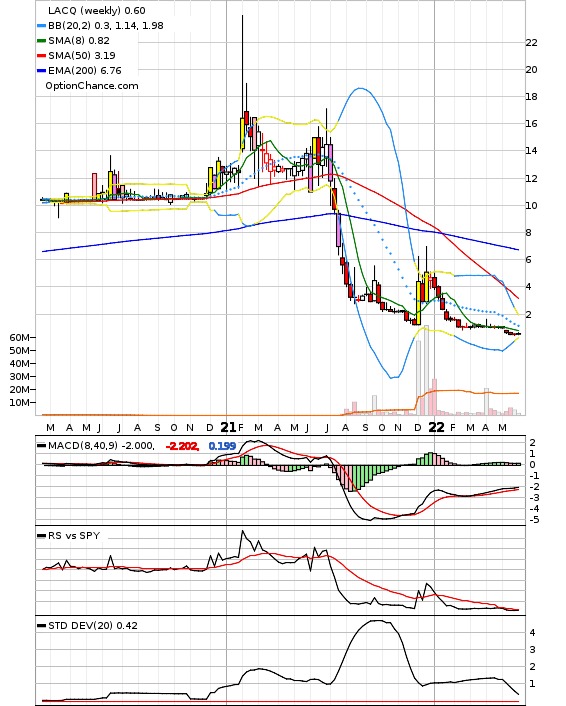
Task: Click the bold 22 year marker on time axis
Action: click(436, 427)
